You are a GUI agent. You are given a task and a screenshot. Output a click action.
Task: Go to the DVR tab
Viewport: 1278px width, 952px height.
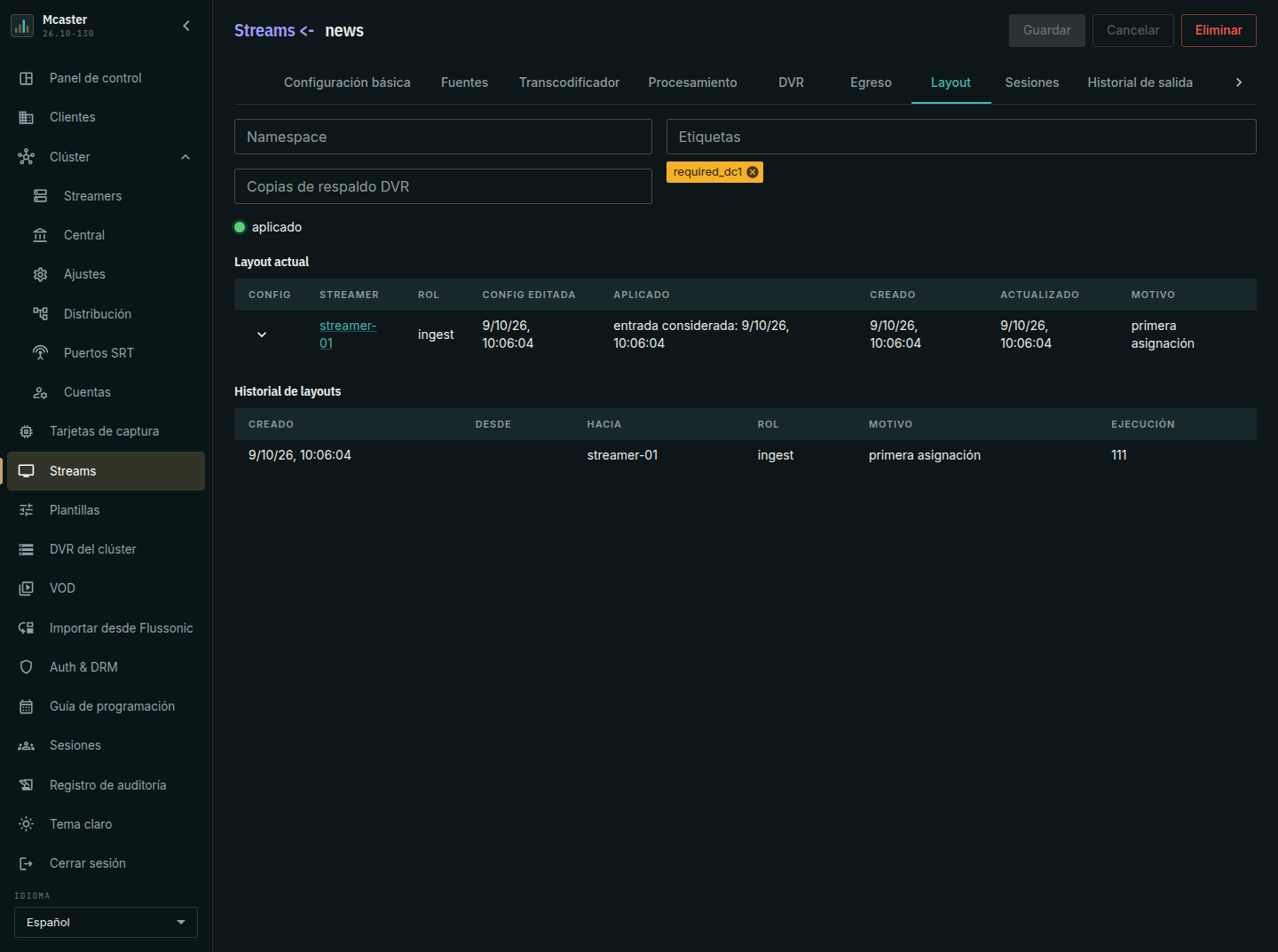pos(791,83)
